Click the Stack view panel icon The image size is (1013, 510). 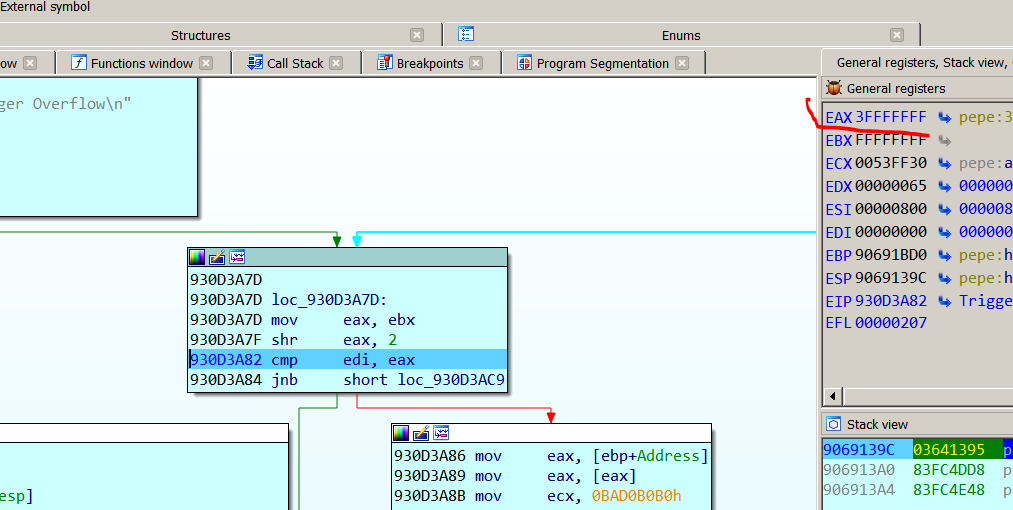(834, 425)
